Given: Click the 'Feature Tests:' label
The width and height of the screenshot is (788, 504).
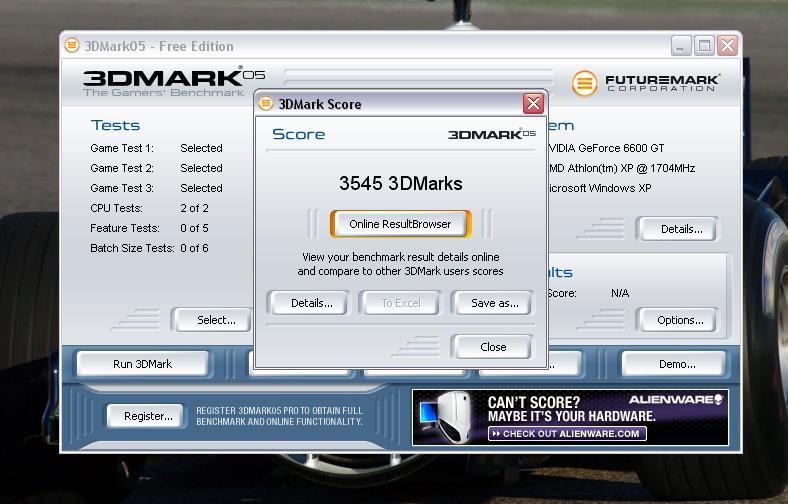Looking at the screenshot, I should click(x=125, y=228).
